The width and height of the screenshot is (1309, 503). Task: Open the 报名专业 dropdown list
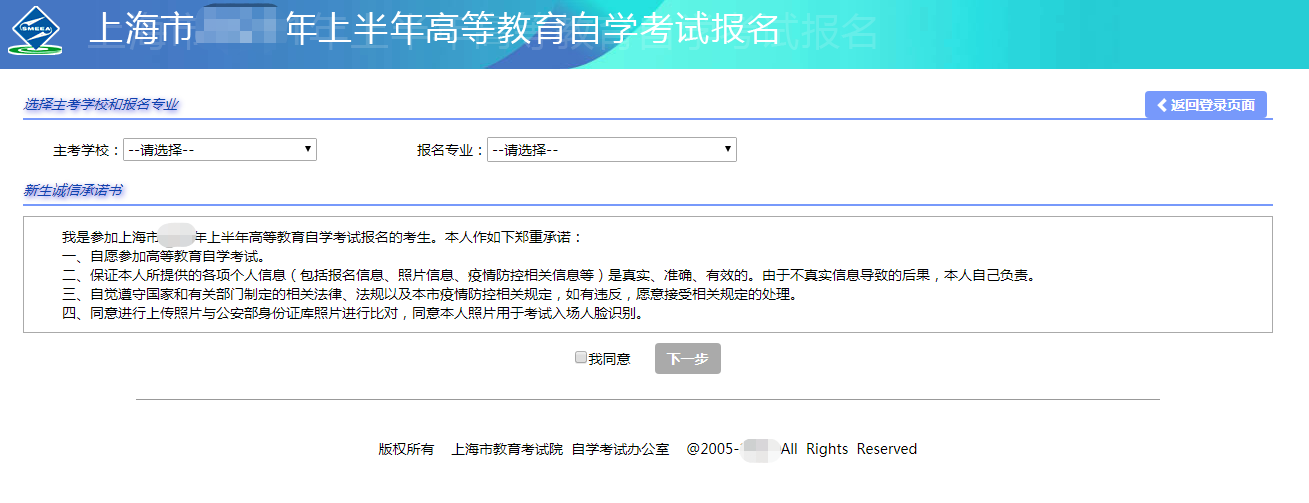611,150
